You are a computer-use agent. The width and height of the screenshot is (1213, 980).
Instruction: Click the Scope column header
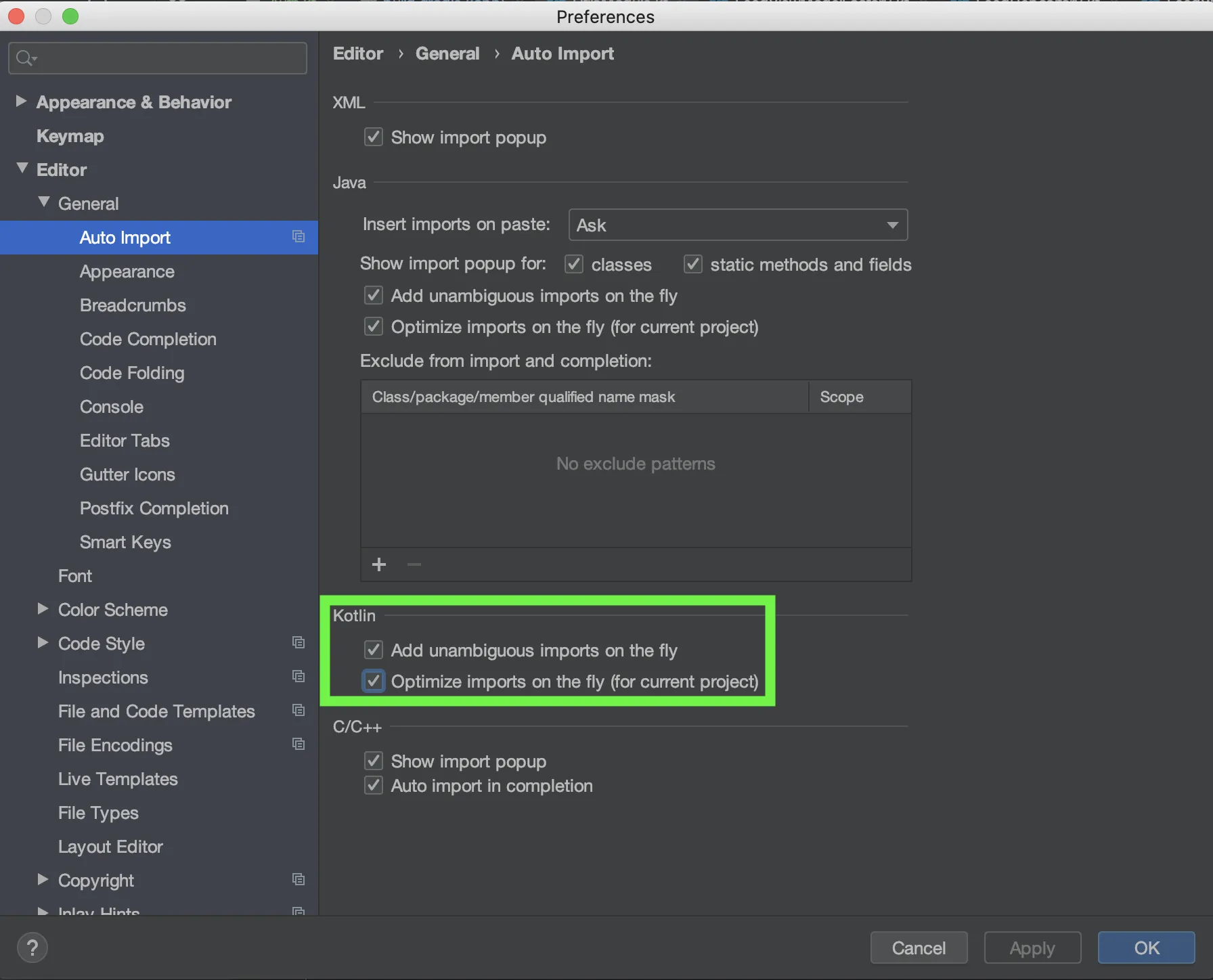click(x=841, y=397)
